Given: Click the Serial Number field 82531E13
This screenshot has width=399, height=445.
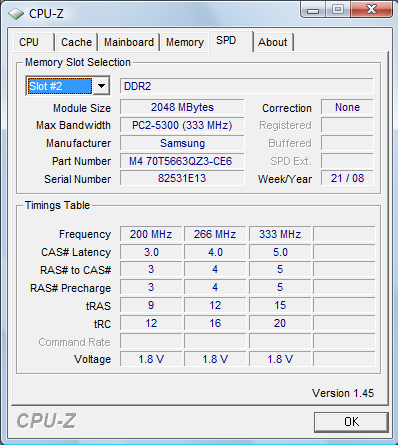Looking at the screenshot, I should point(182,178).
